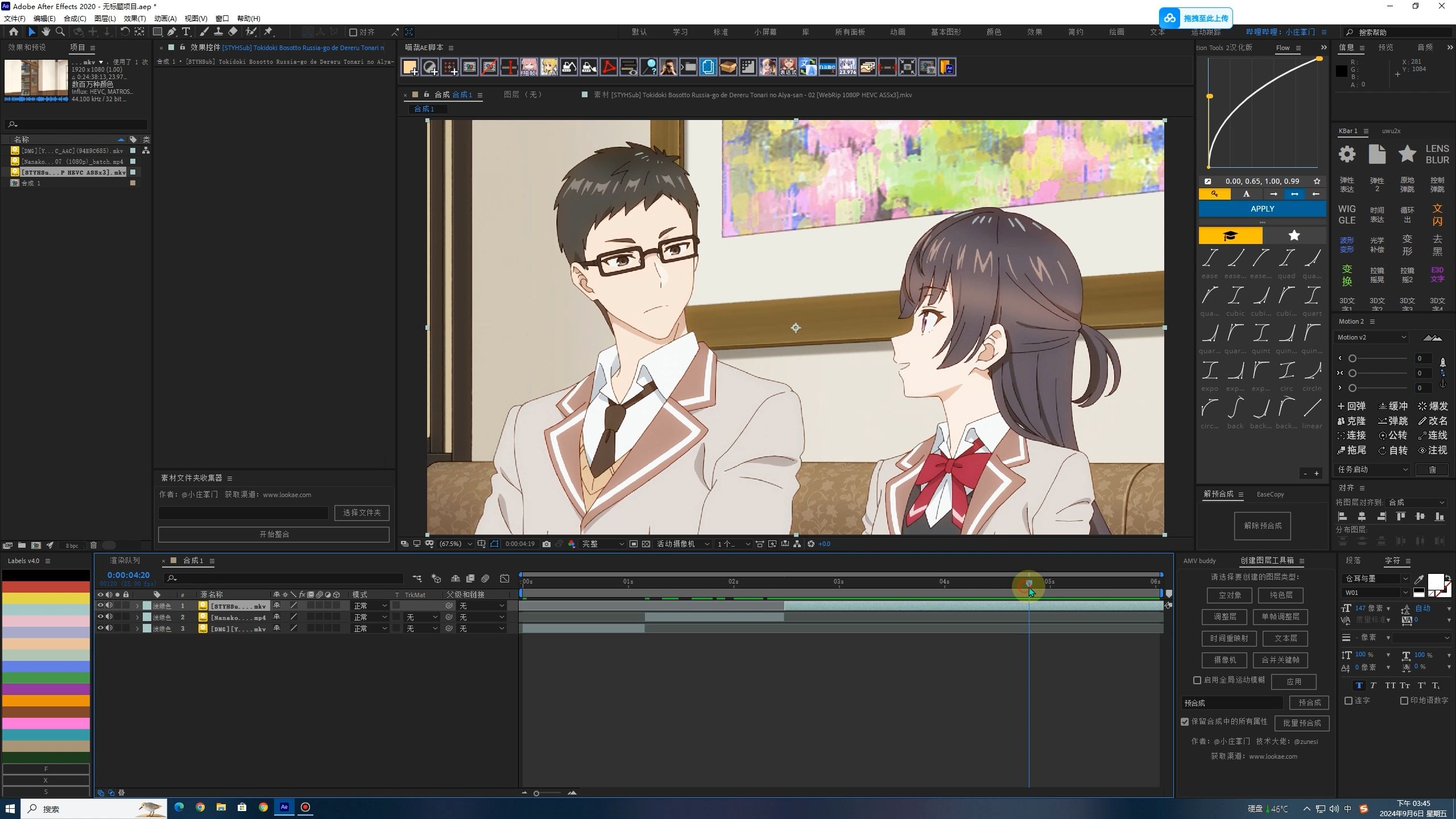This screenshot has height=819, width=1456.
Task: Open the Motion v2 dropdown
Action: [1371, 337]
